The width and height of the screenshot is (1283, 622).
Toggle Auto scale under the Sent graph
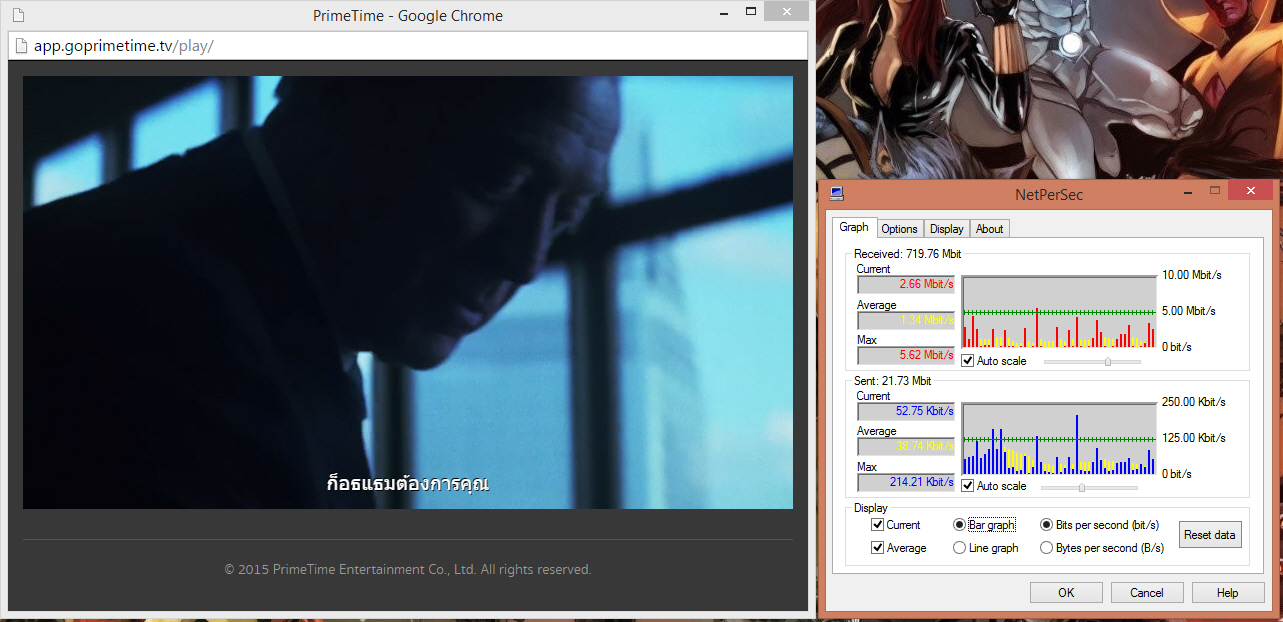click(994, 486)
